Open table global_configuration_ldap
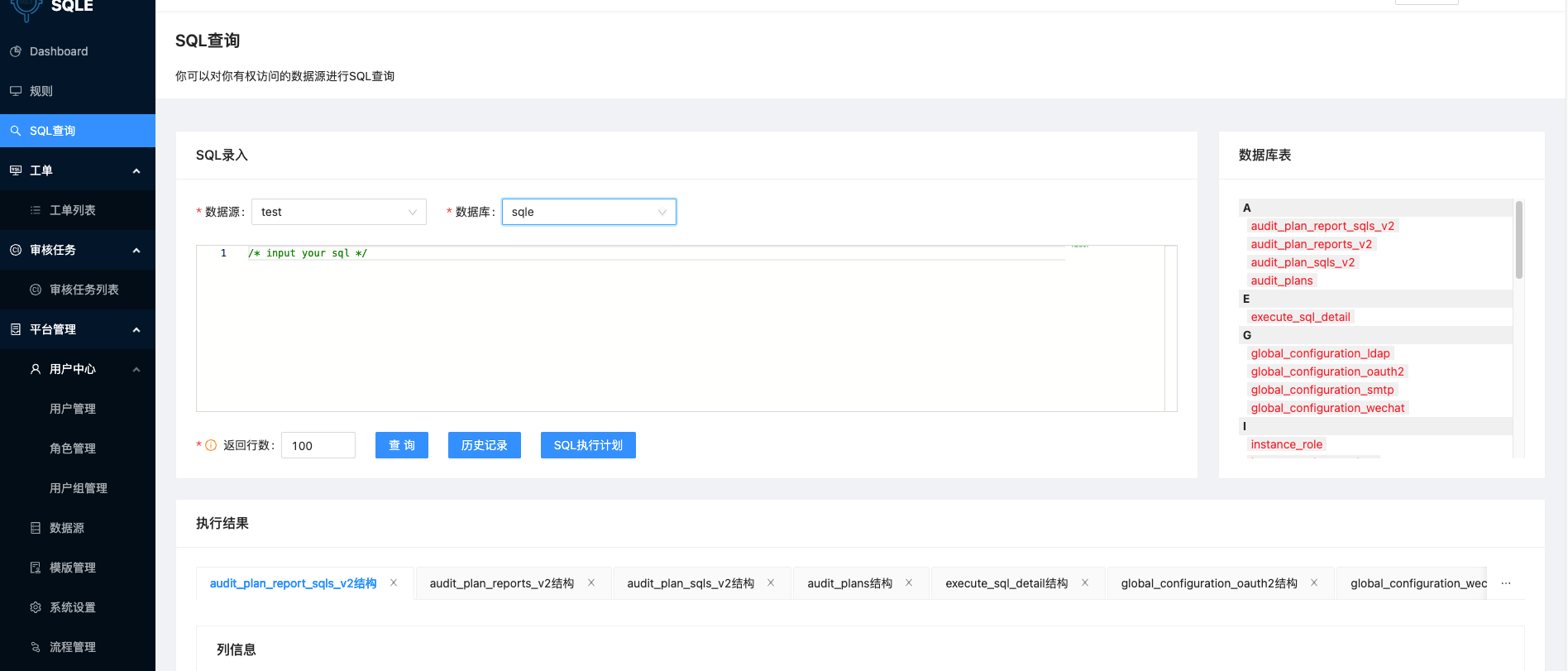Viewport: 1568px width, 671px height. tap(1321, 353)
